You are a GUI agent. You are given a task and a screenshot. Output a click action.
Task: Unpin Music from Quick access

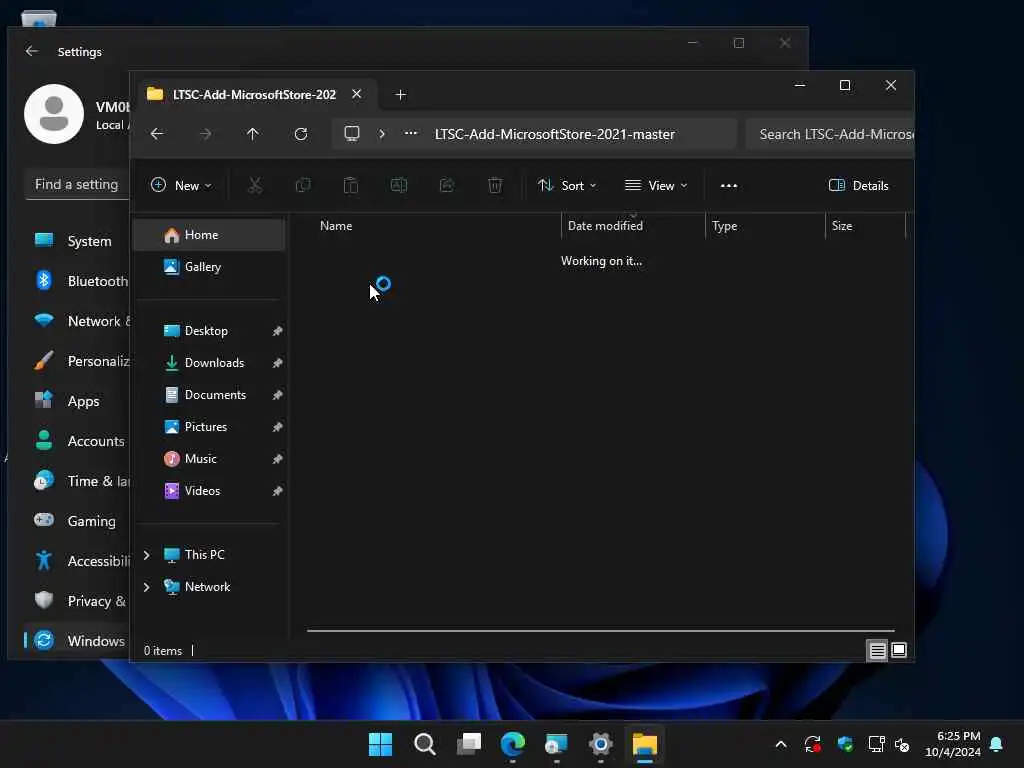pos(278,459)
